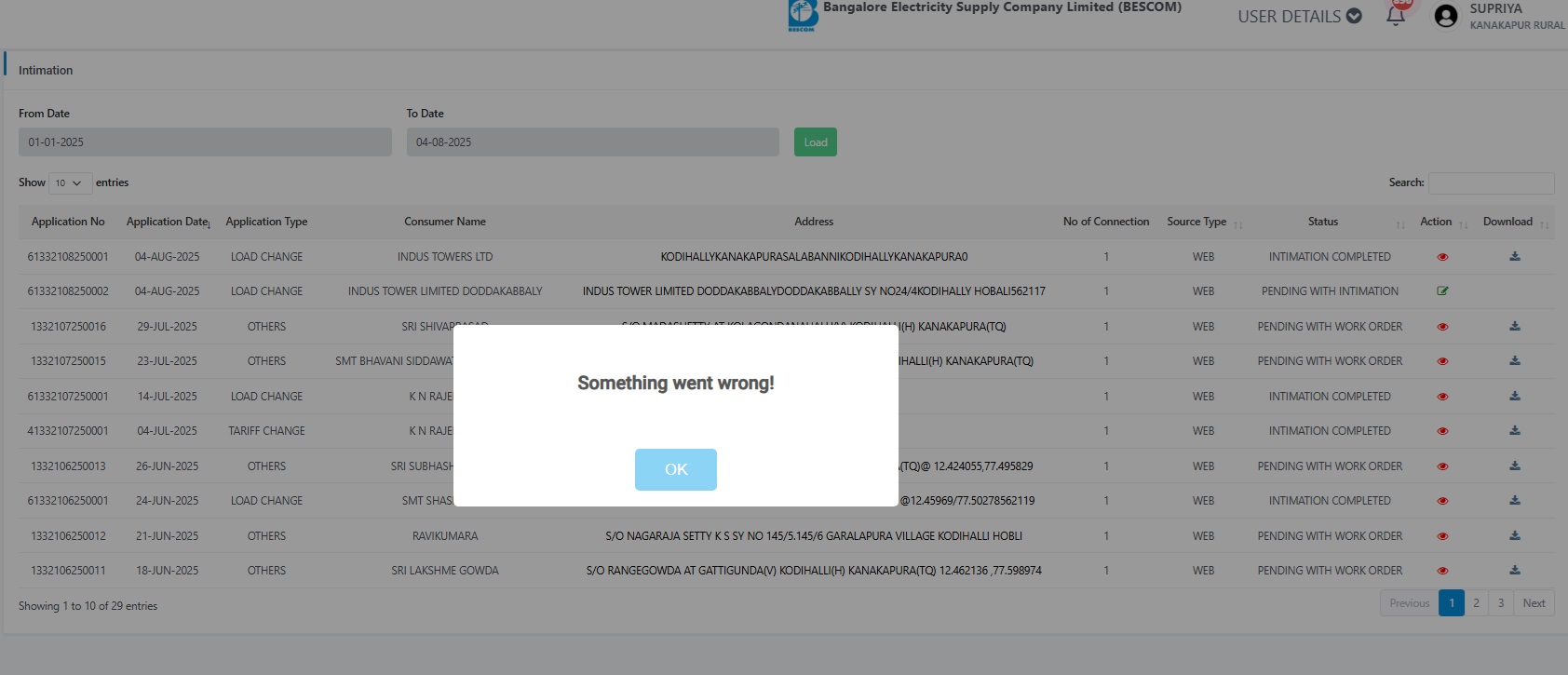Download file for application 1332107250016
This screenshot has width=1568, height=675.
click(x=1515, y=326)
